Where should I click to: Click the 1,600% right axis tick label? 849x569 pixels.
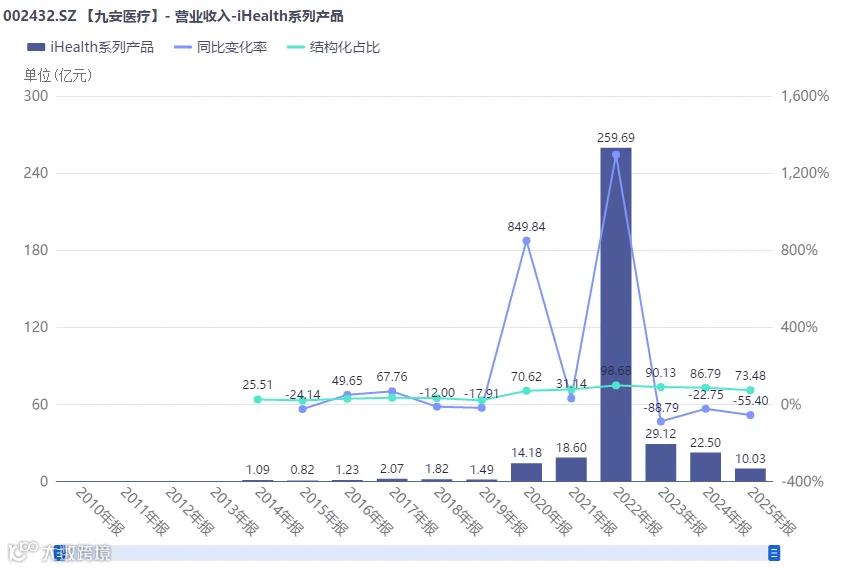[x=805, y=96]
